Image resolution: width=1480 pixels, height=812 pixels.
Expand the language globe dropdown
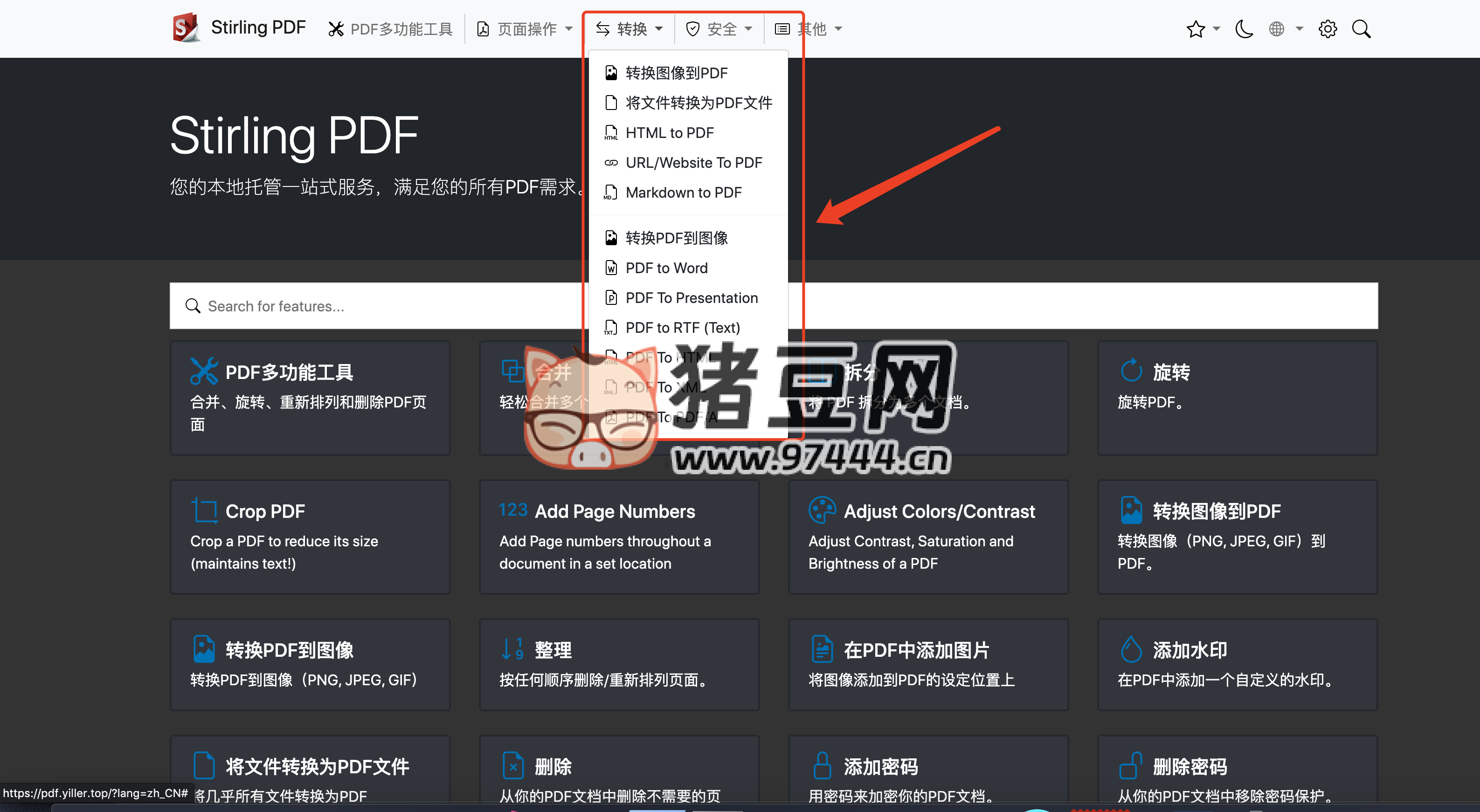tap(1285, 29)
